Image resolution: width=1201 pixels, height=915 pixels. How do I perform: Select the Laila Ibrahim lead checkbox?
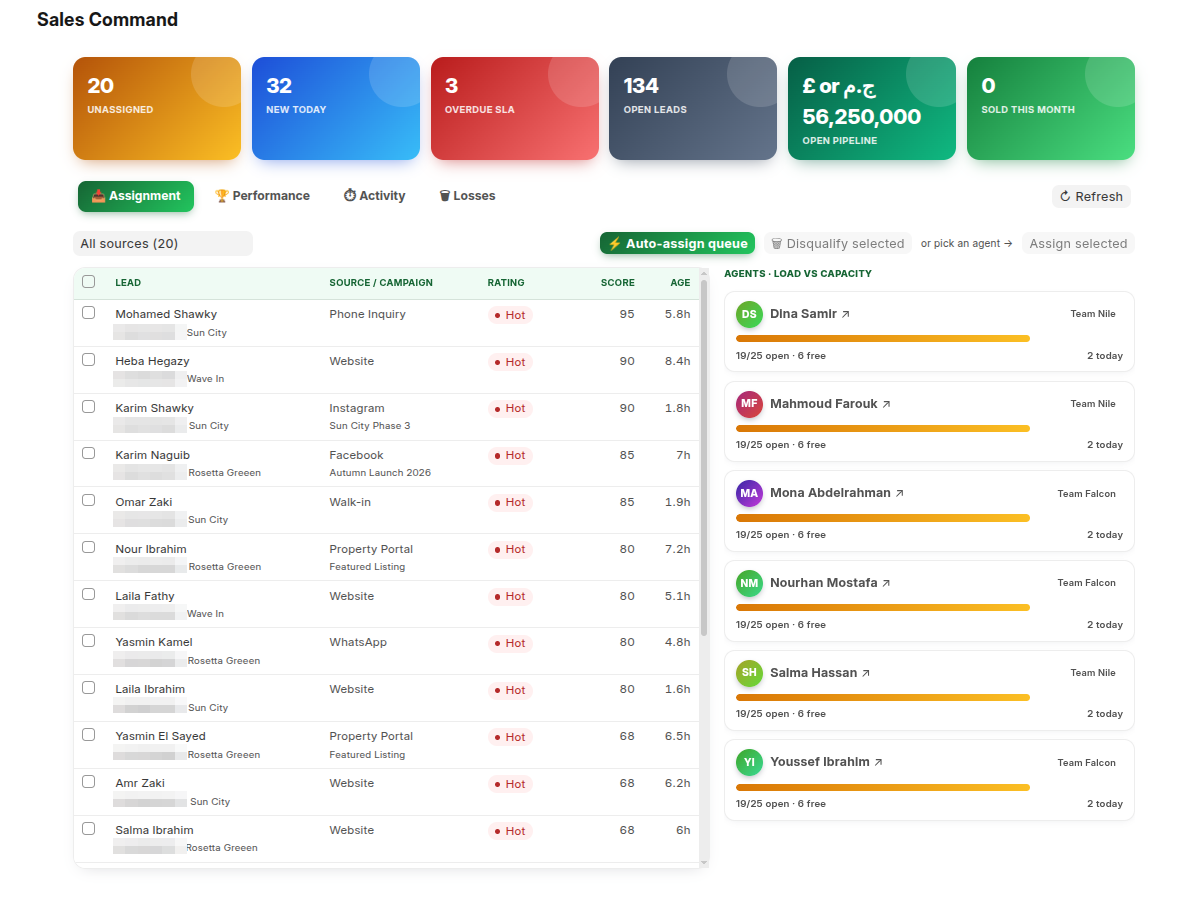89,688
